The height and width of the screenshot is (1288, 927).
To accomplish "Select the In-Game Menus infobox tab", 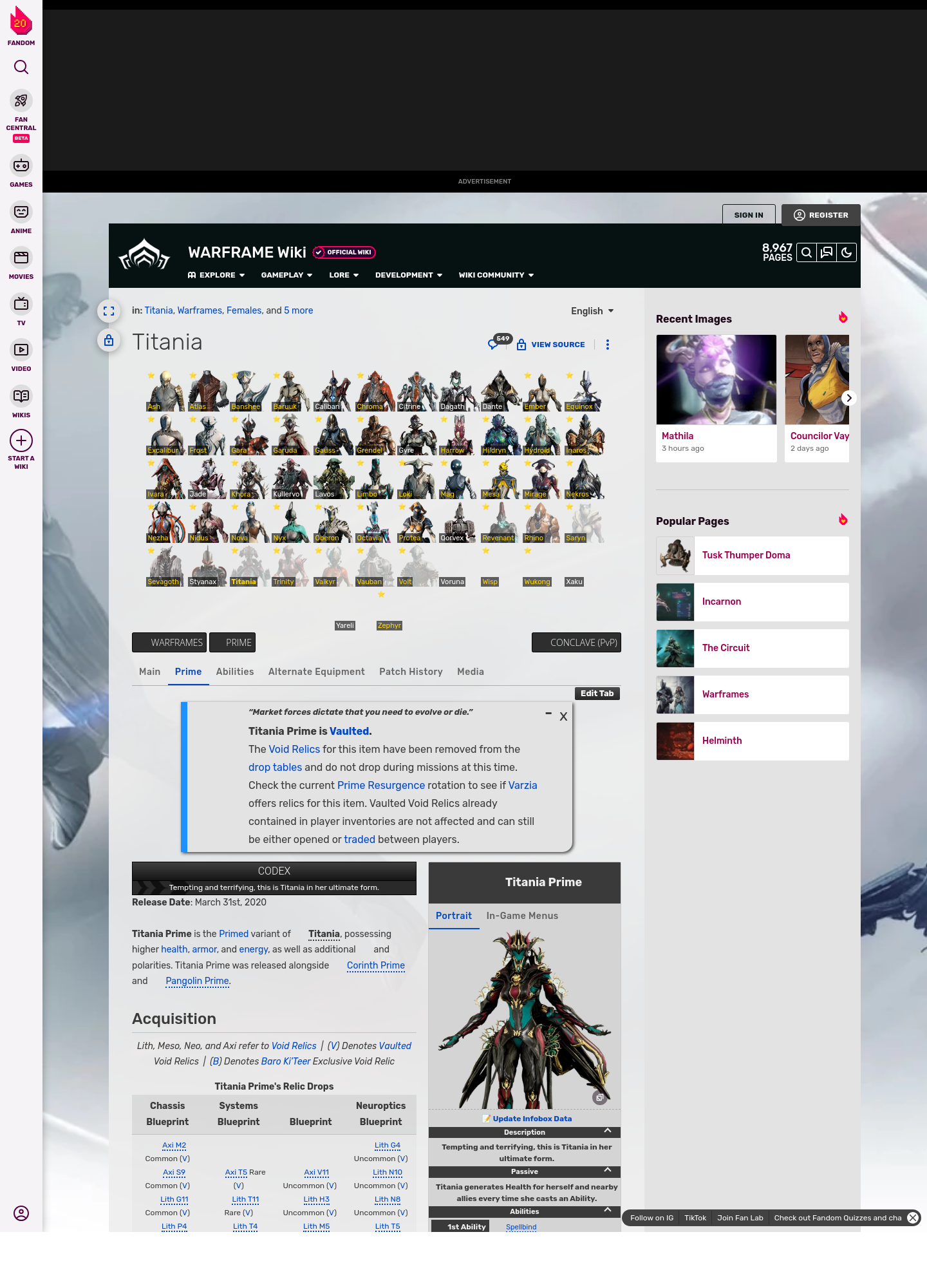I will pyautogui.click(x=522, y=916).
